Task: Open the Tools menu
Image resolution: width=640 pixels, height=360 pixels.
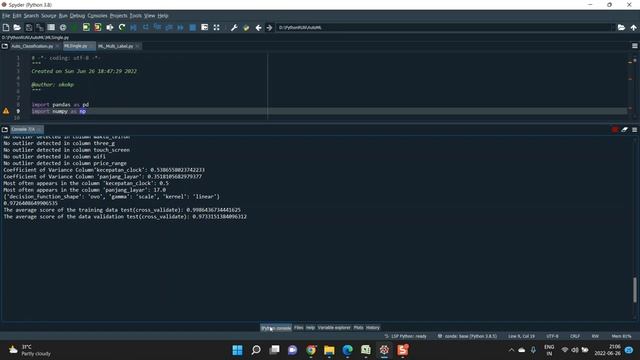Action: coord(136,16)
